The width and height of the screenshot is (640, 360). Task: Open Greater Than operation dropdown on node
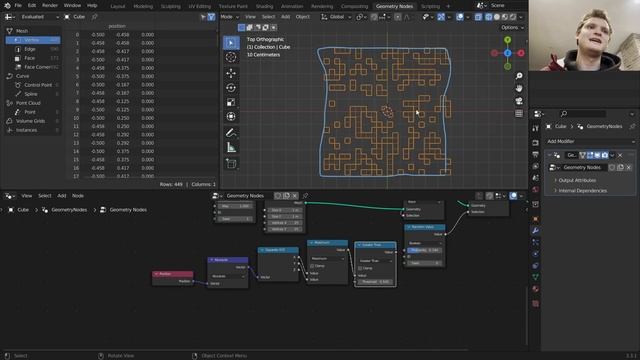[x=375, y=261]
